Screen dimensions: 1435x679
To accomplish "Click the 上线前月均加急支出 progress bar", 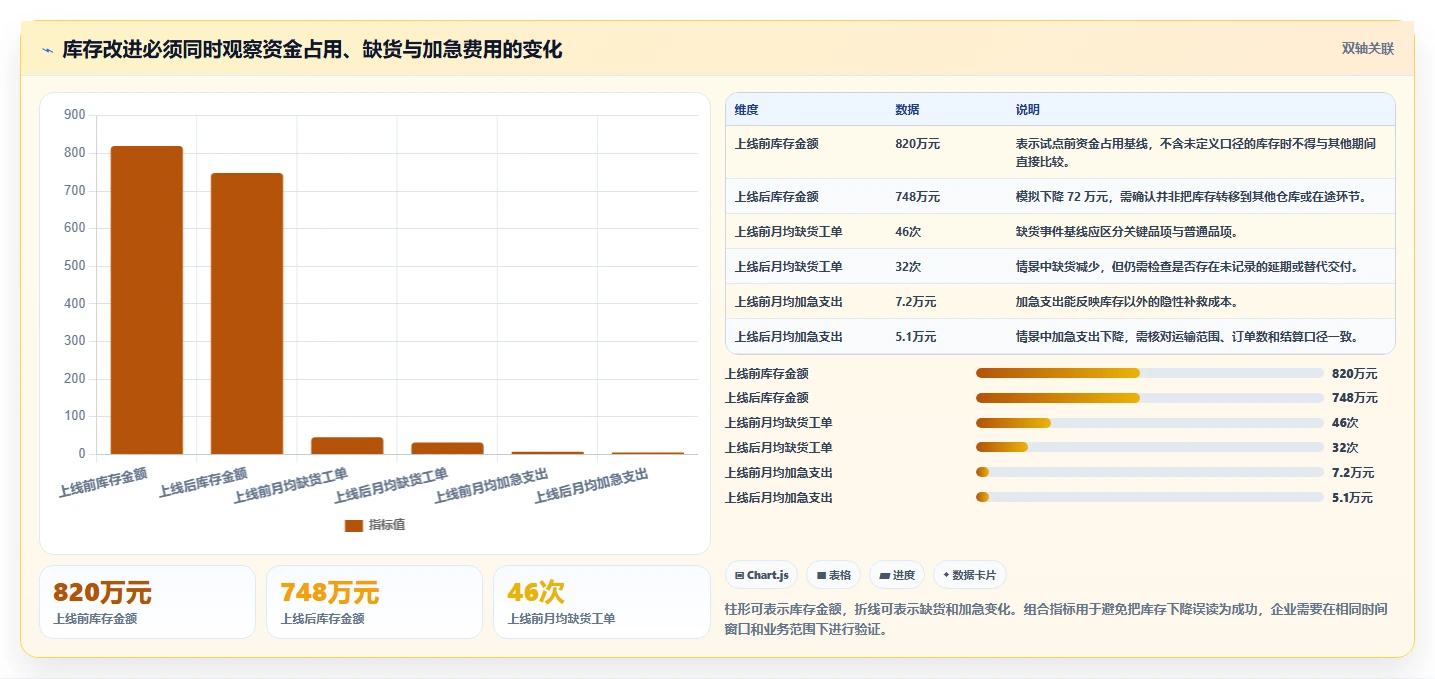I will tap(1150, 472).
